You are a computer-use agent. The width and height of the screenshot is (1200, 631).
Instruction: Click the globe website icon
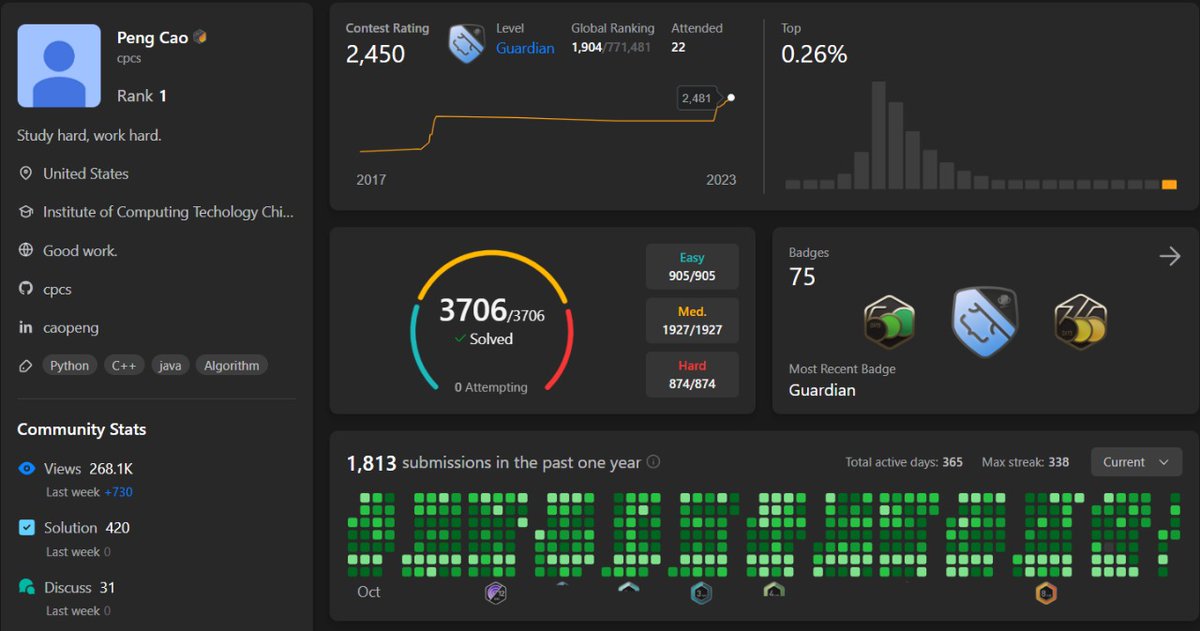tap(26, 251)
